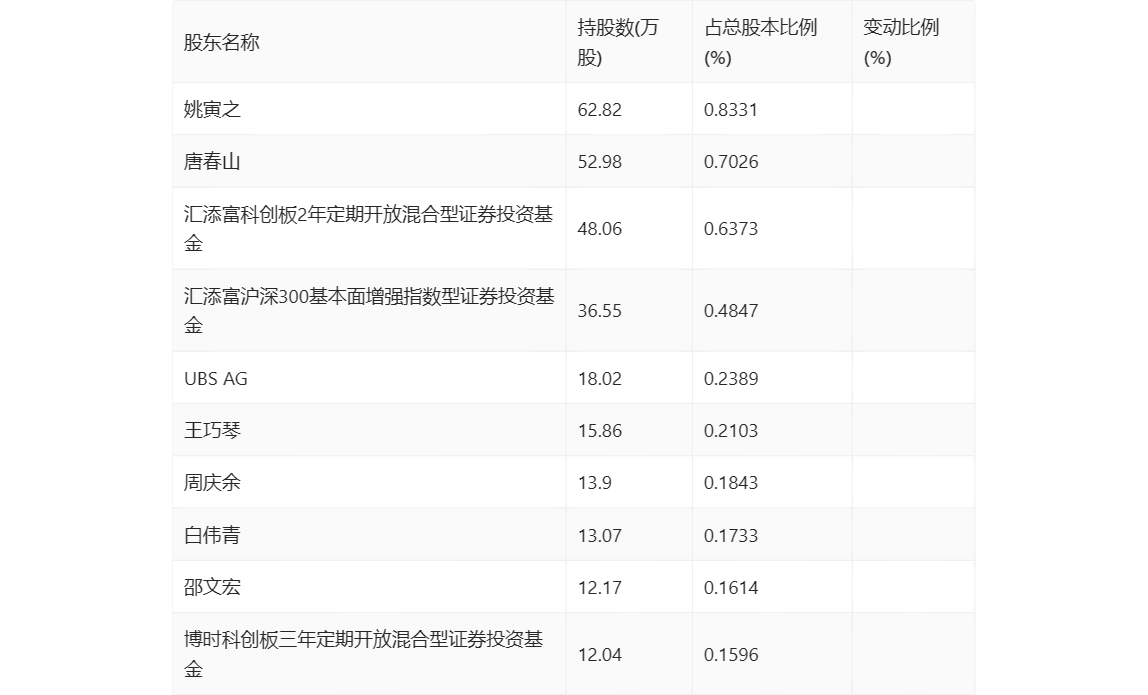Select the 52.98 shares value

click(x=599, y=162)
